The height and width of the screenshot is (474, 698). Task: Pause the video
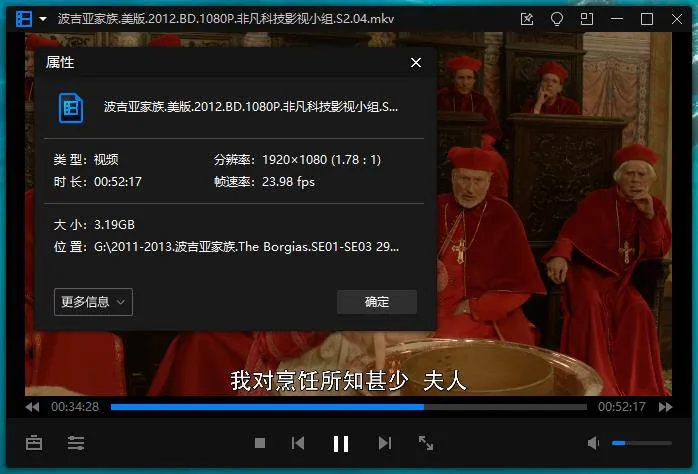tap(341, 444)
